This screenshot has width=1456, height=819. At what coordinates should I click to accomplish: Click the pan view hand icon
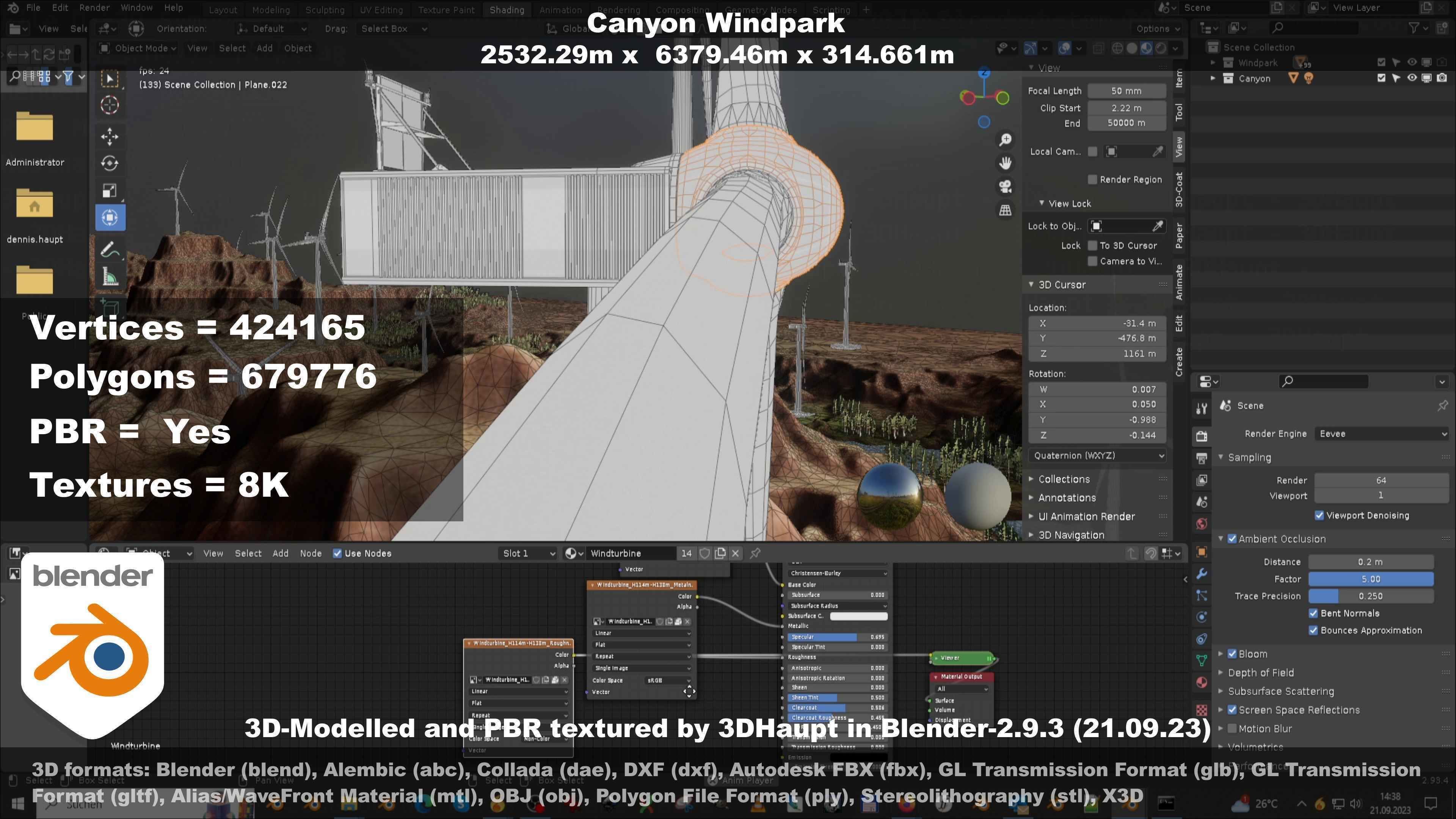[x=1005, y=163]
